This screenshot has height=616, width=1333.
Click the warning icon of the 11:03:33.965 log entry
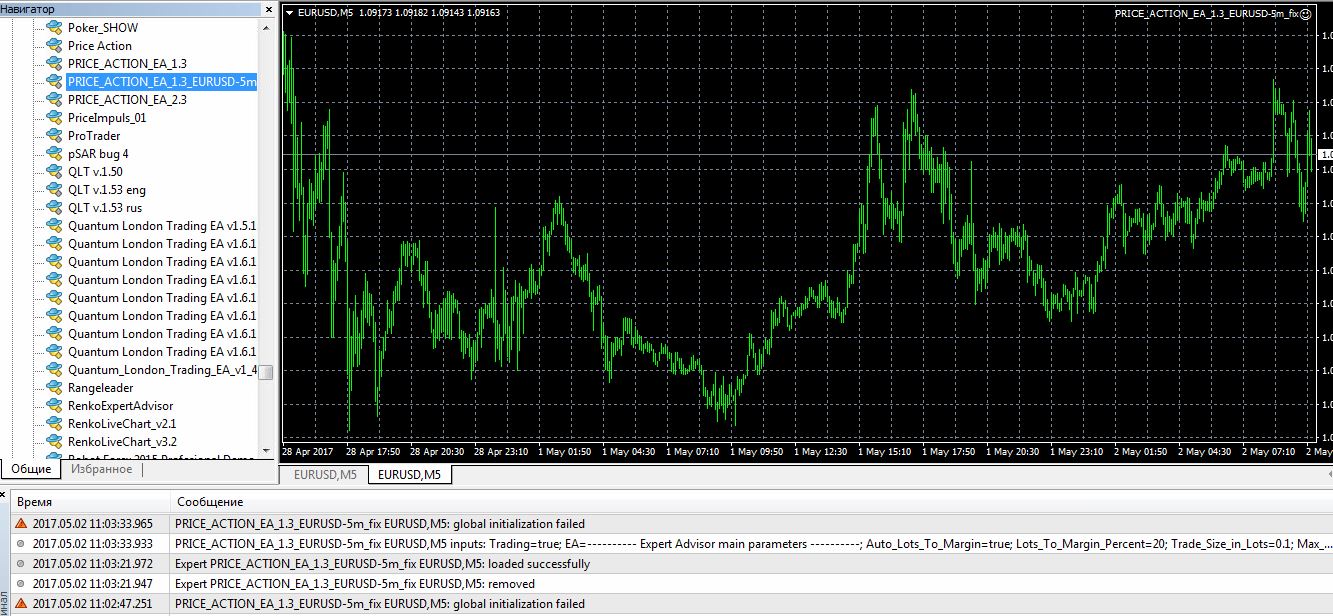pyautogui.click(x=21, y=523)
